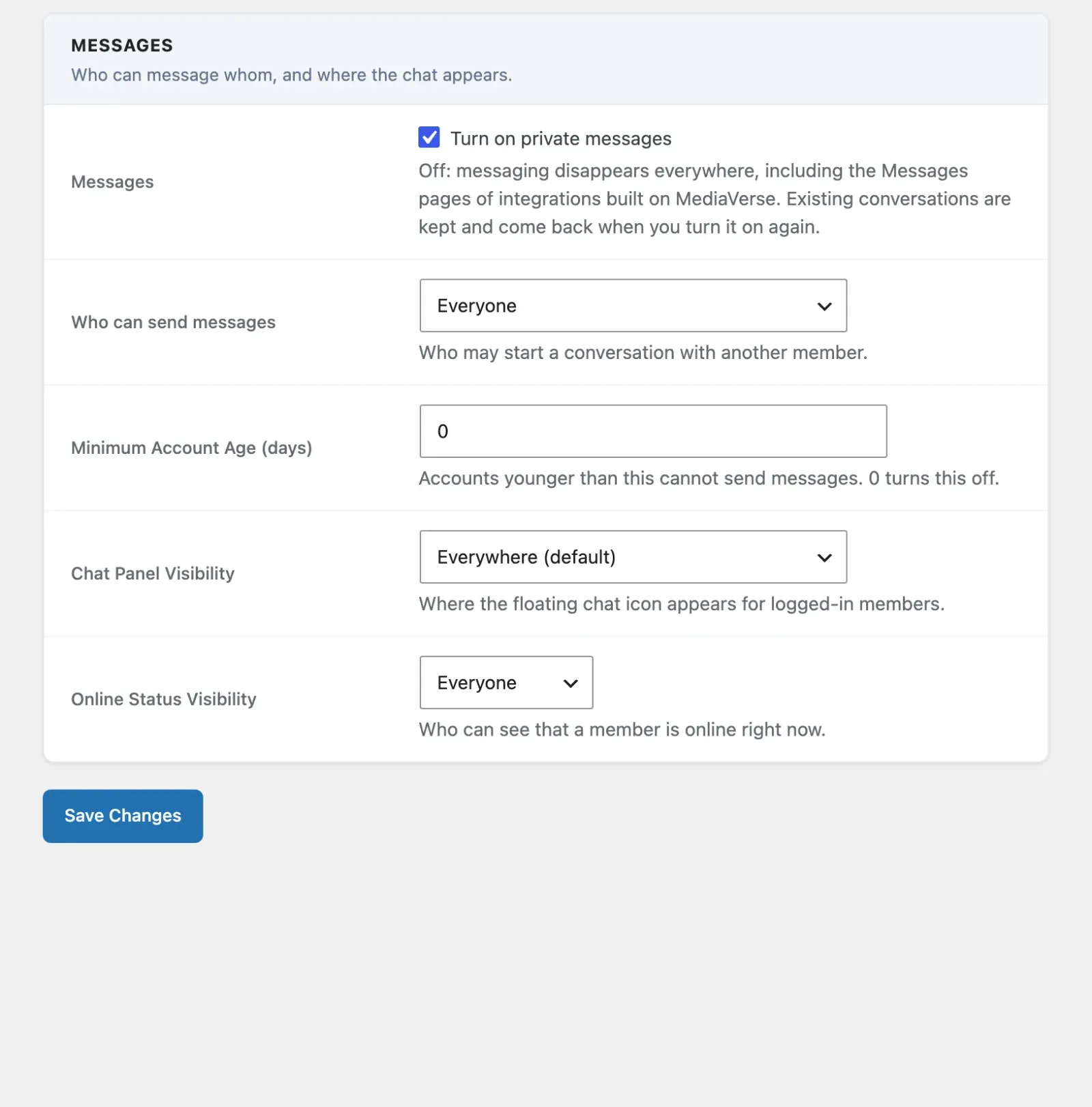Click the 'Messages' row label
The height and width of the screenshot is (1107, 1092).
113,182
